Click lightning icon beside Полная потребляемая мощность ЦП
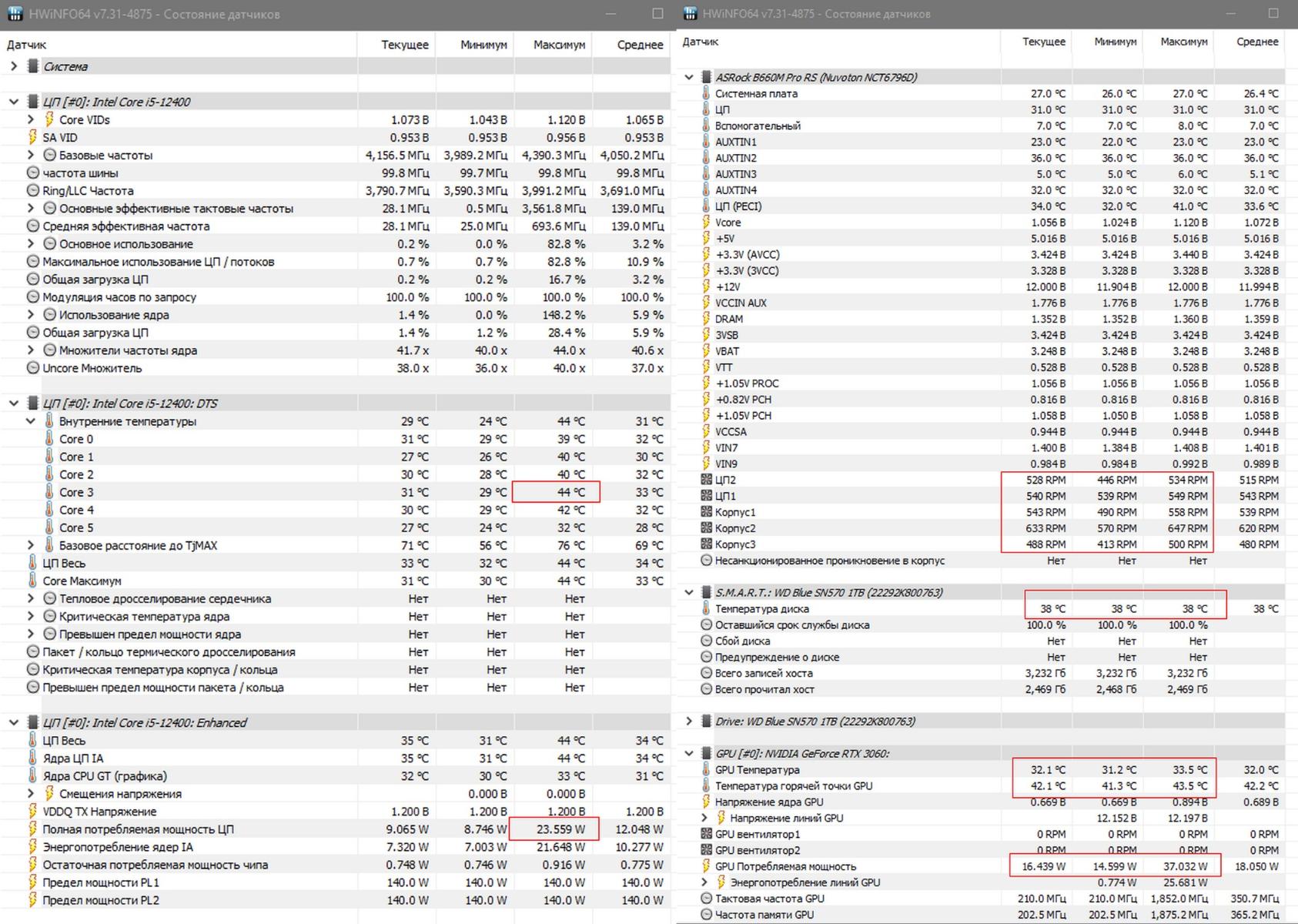This screenshot has width=1298, height=924. 32,829
